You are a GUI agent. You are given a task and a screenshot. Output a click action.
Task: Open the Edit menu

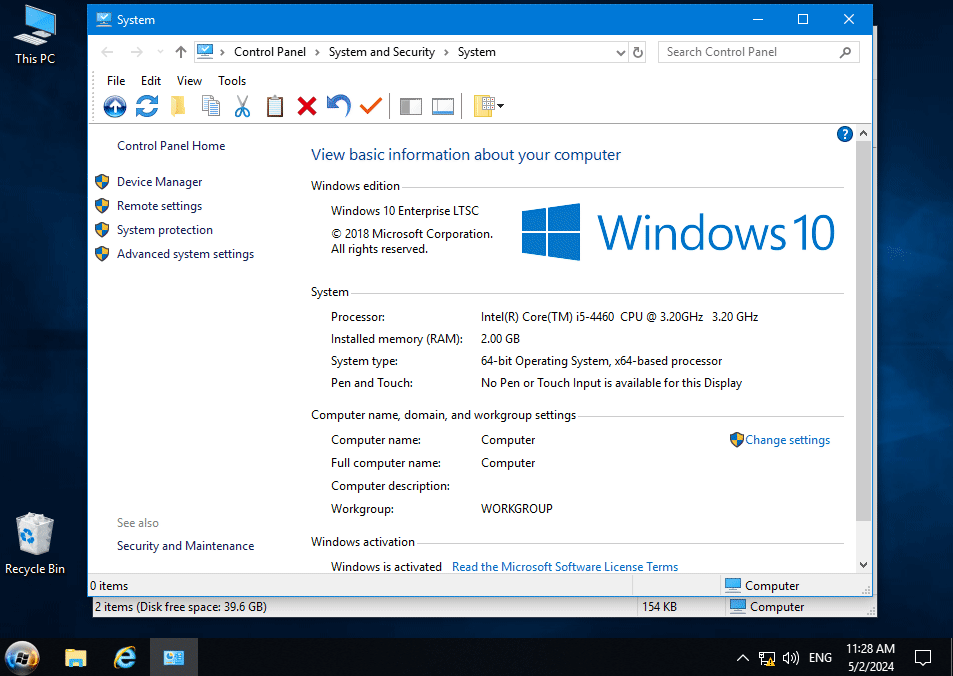point(151,81)
